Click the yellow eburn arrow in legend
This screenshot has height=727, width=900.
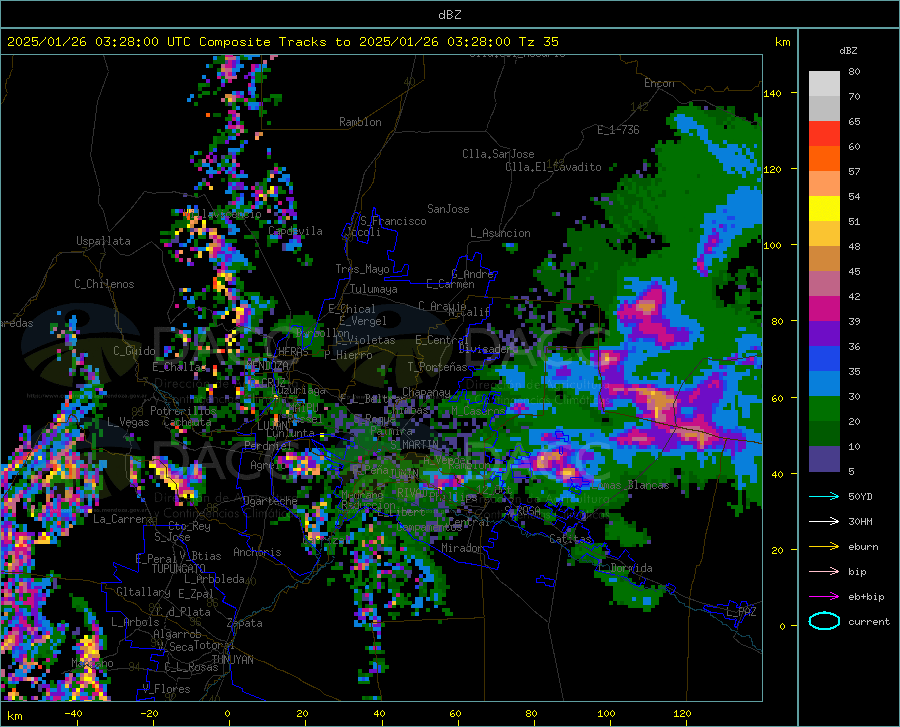[x=824, y=547]
